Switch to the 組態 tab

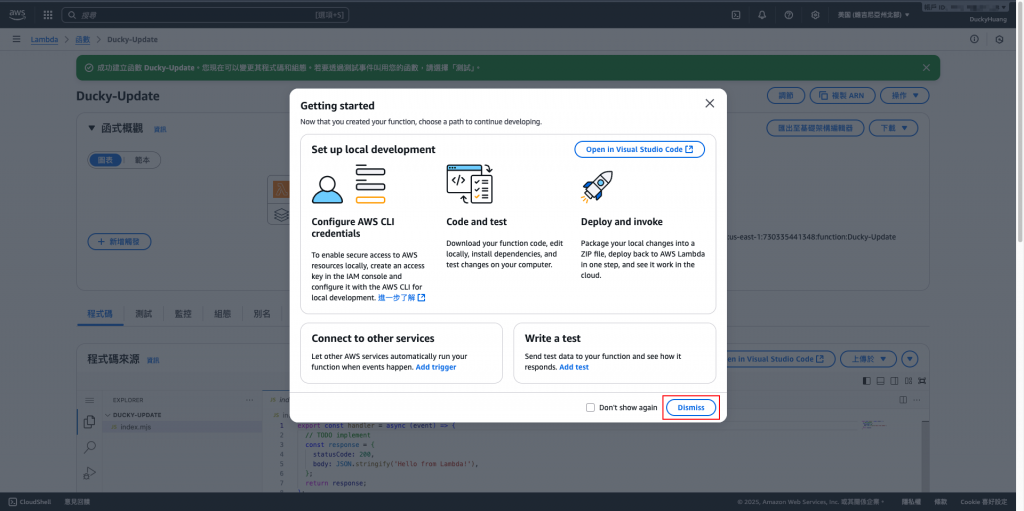pyautogui.click(x=222, y=314)
